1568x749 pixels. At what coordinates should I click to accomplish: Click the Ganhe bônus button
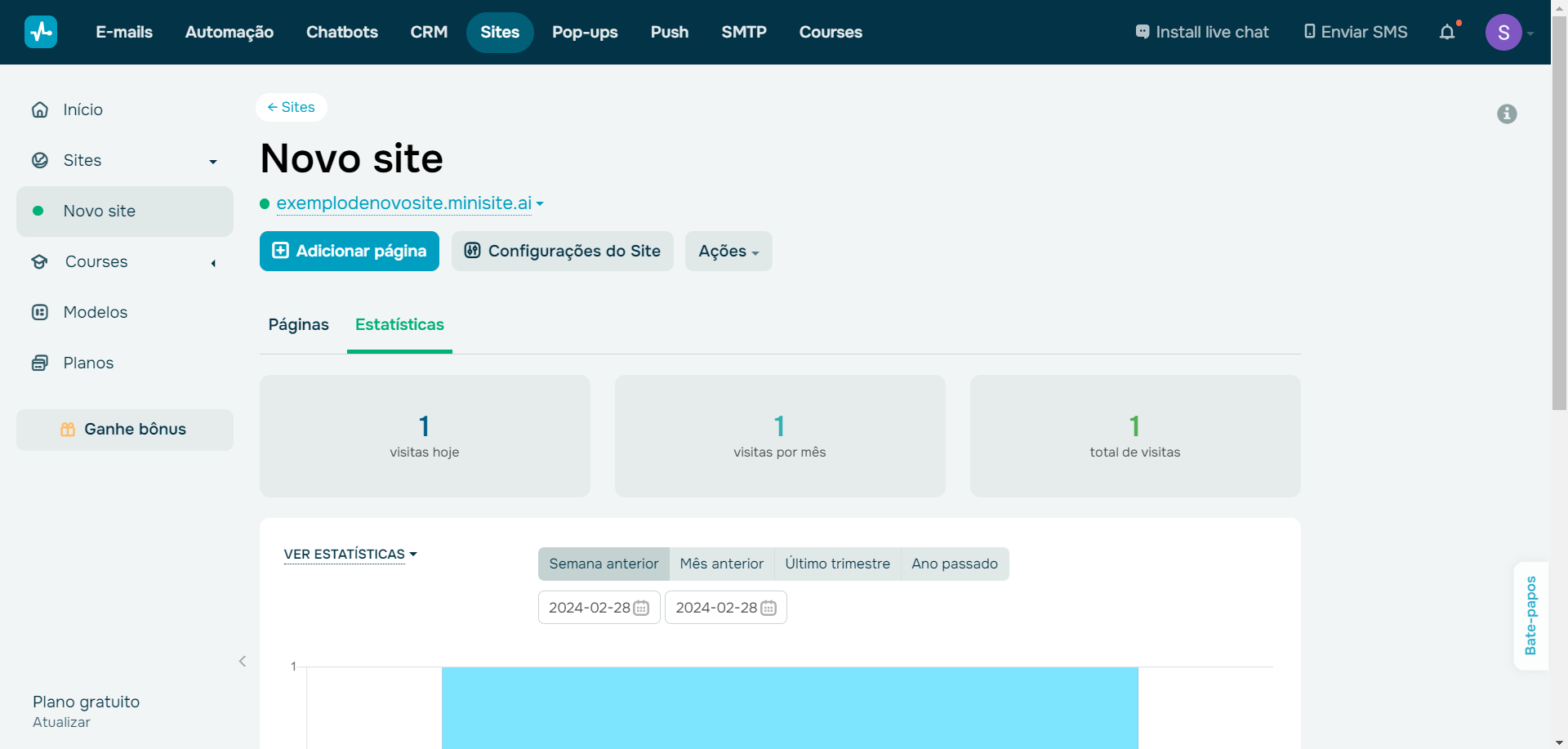pyautogui.click(x=125, y=430)
